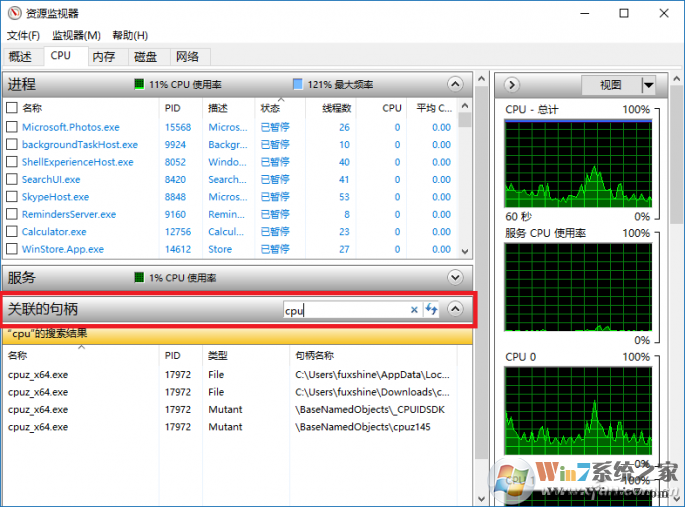Viewport: 685px width, 507px height.
Task: Click the Resource Monitor app icon in title bar
Action: click(x=14, y=13)
